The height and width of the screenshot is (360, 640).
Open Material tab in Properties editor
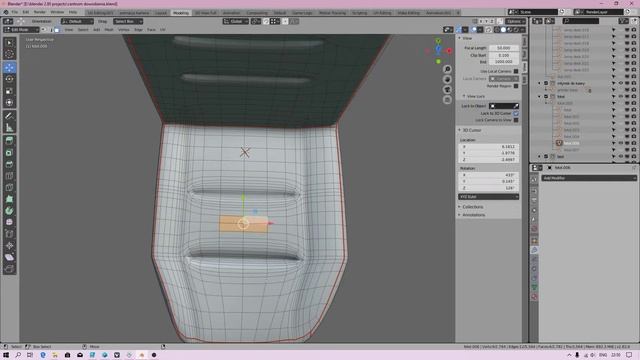534,297
